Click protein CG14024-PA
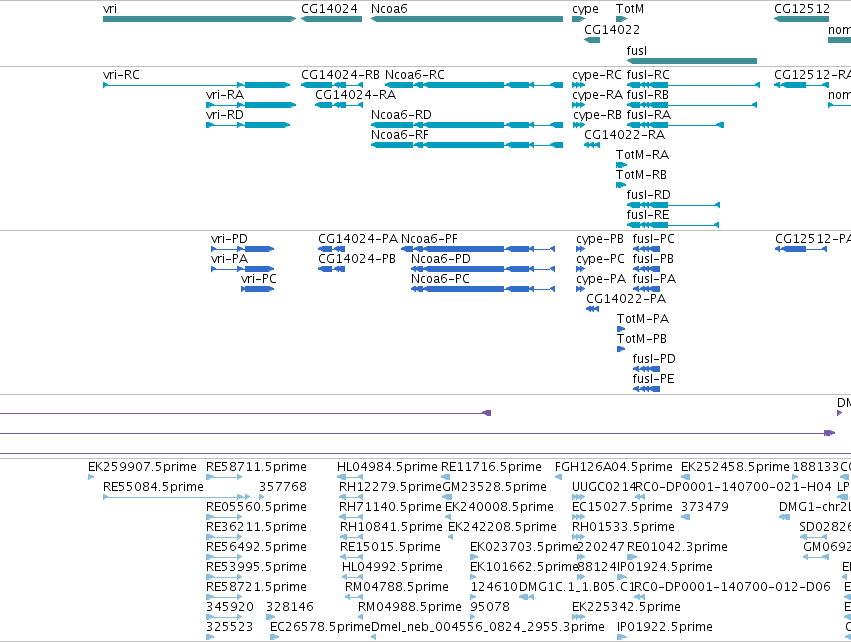Screen dimensions: 851x642 (x=332, y=249)
